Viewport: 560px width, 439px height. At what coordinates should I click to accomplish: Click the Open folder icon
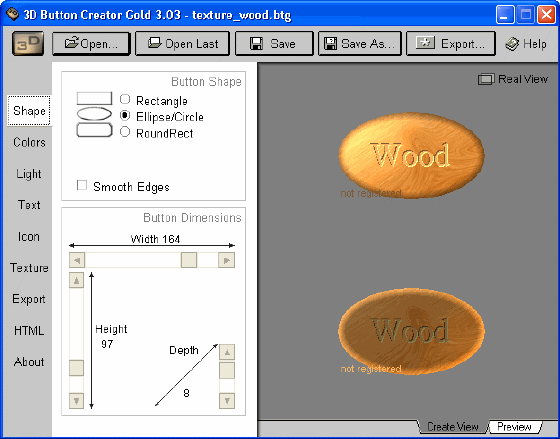[72, 43]
